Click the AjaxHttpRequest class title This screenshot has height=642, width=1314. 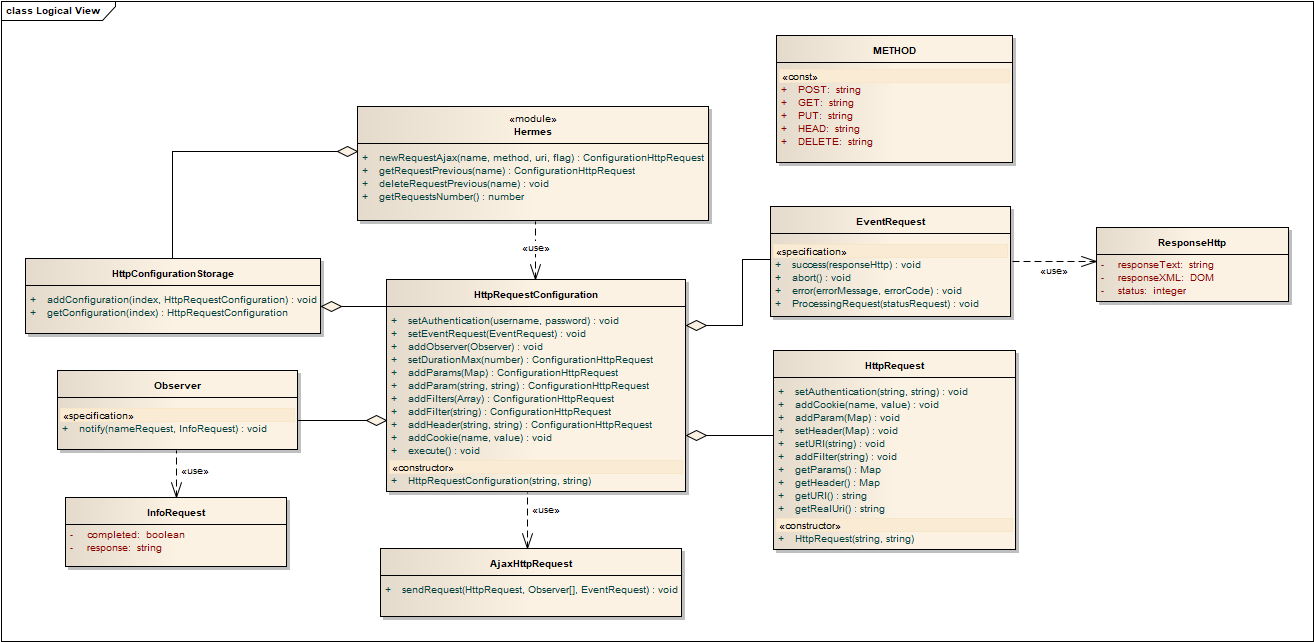tap(531, 564)
